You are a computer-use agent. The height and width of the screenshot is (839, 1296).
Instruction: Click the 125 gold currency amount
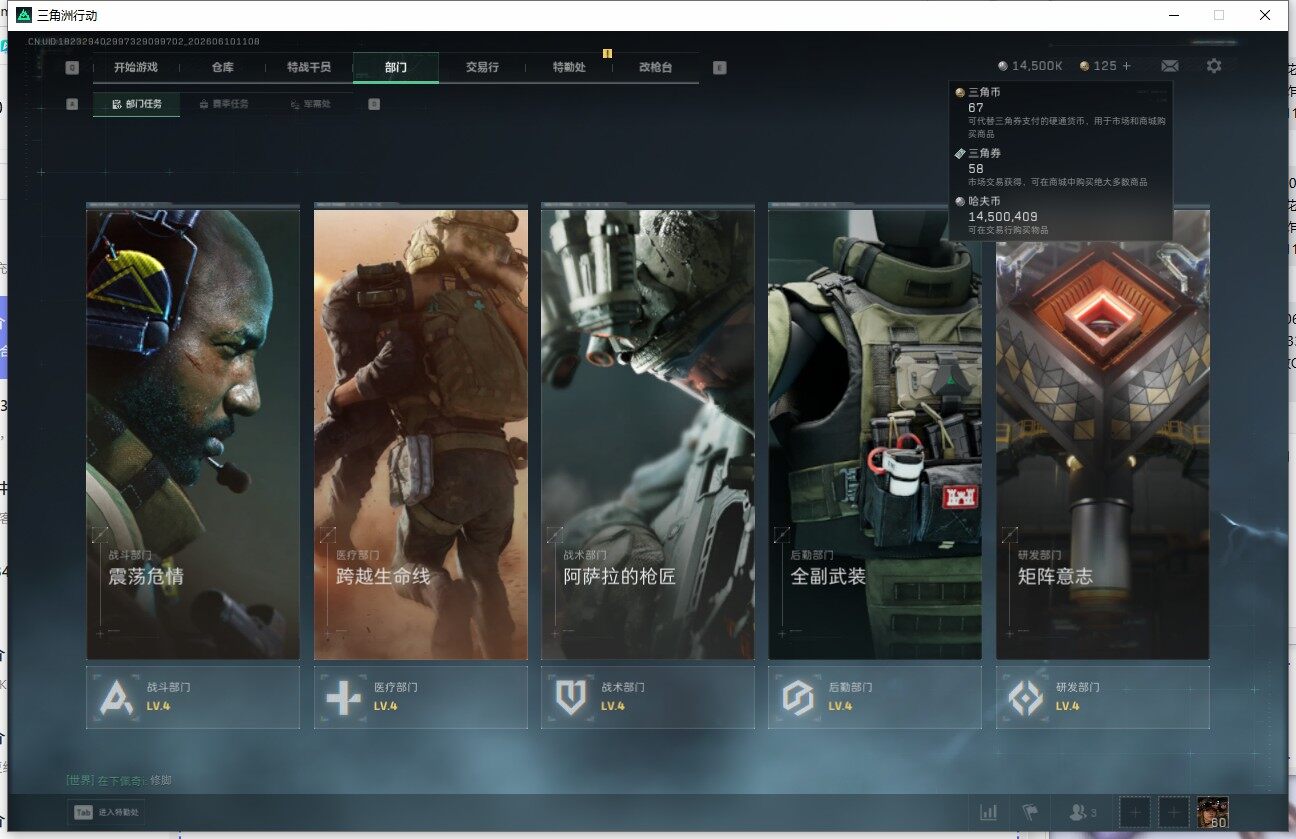click(1105, 66)
